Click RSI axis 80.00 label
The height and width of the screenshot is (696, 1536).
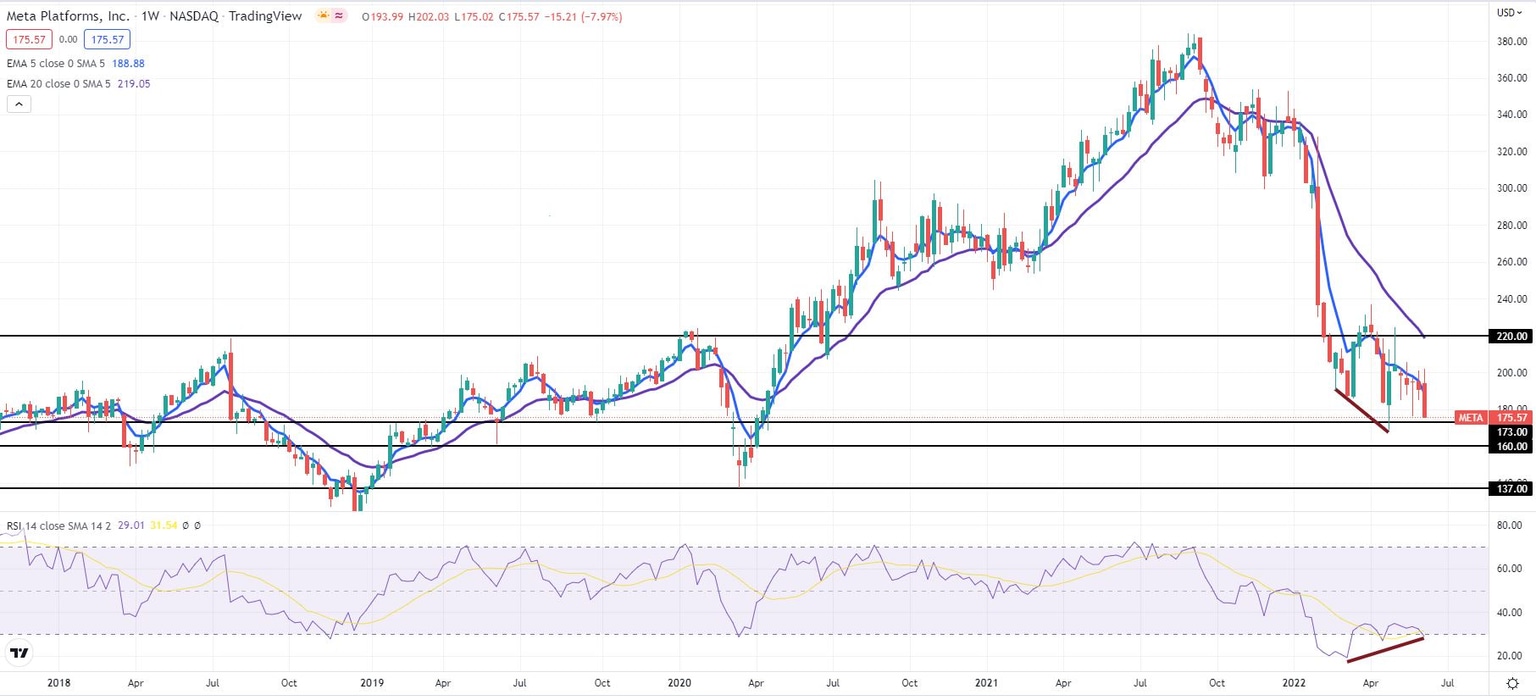click(1510, 524)
